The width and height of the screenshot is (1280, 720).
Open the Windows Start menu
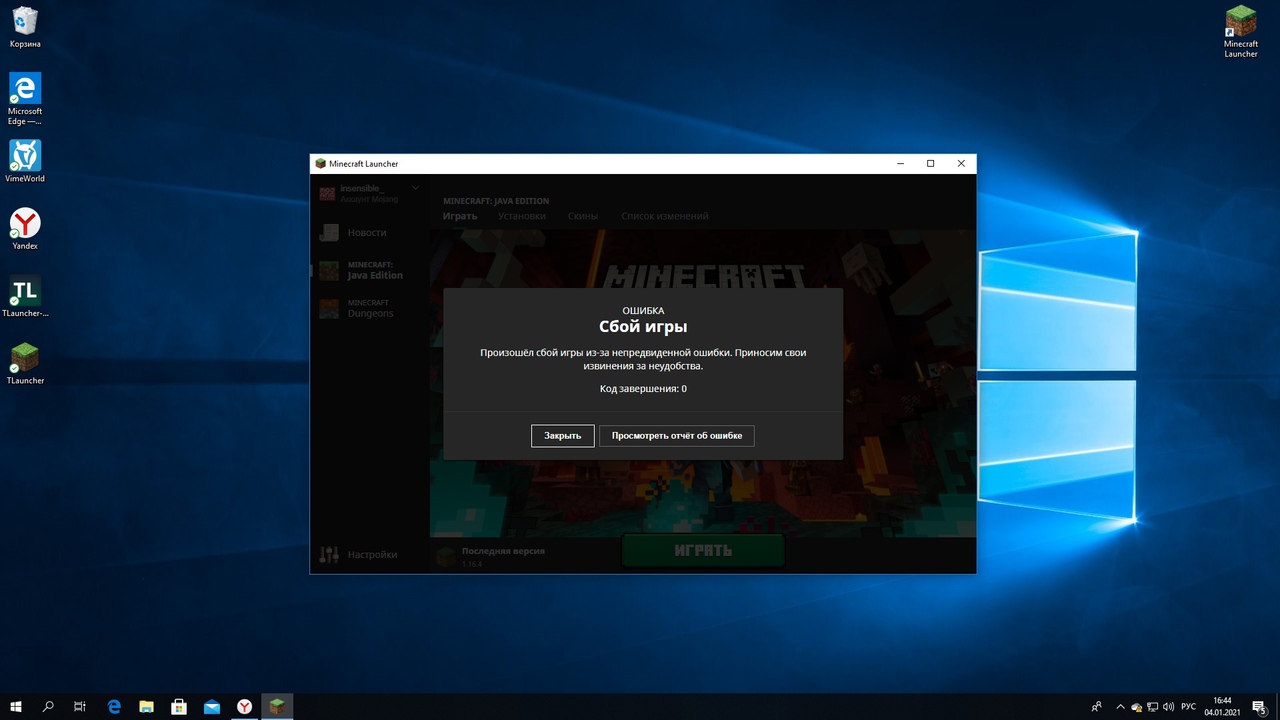coord(16,706)
